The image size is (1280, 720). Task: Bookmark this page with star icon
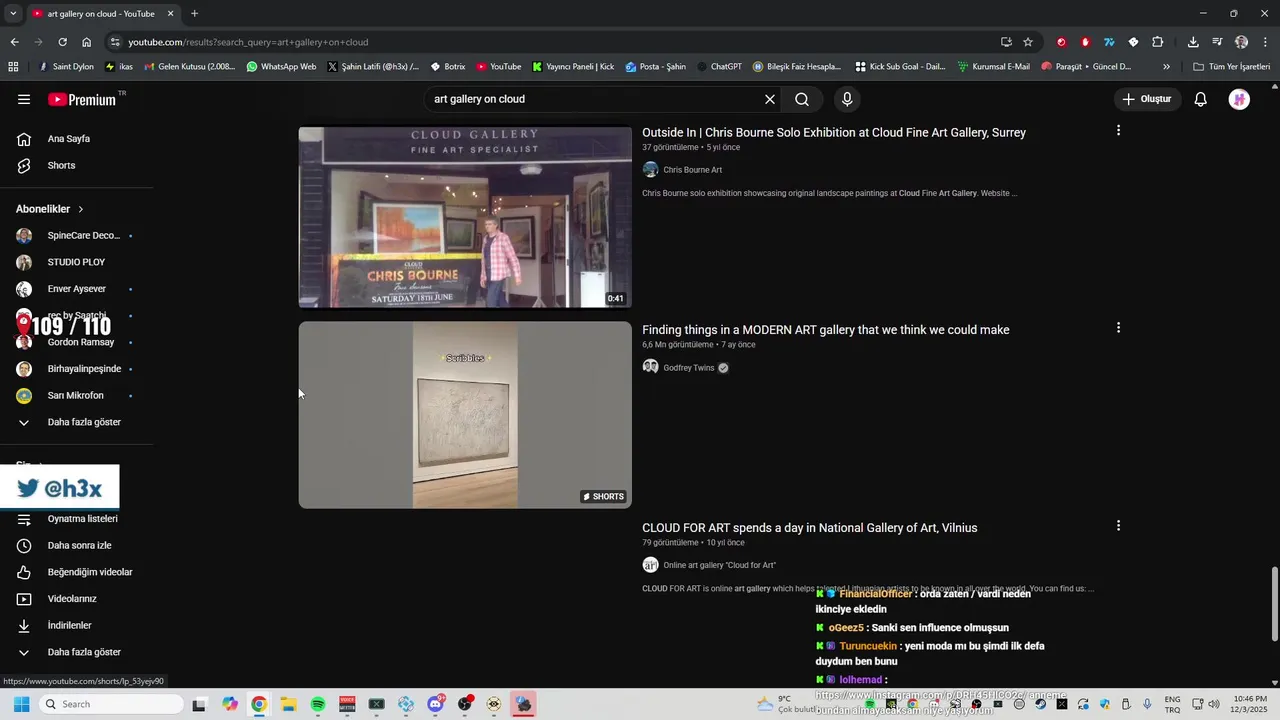click(x=1028, y=42)
